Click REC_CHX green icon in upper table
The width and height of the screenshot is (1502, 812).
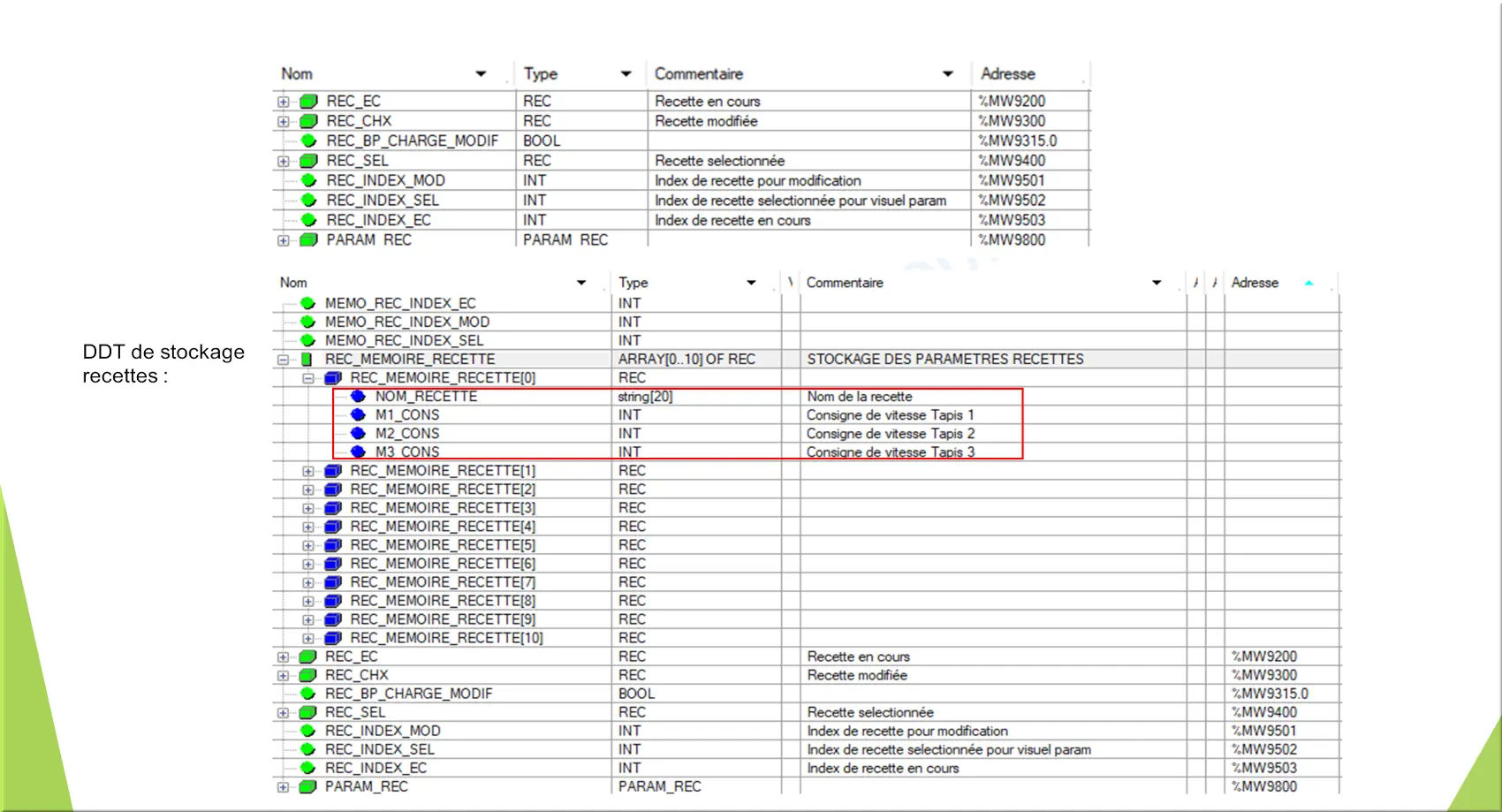[308, 121]
